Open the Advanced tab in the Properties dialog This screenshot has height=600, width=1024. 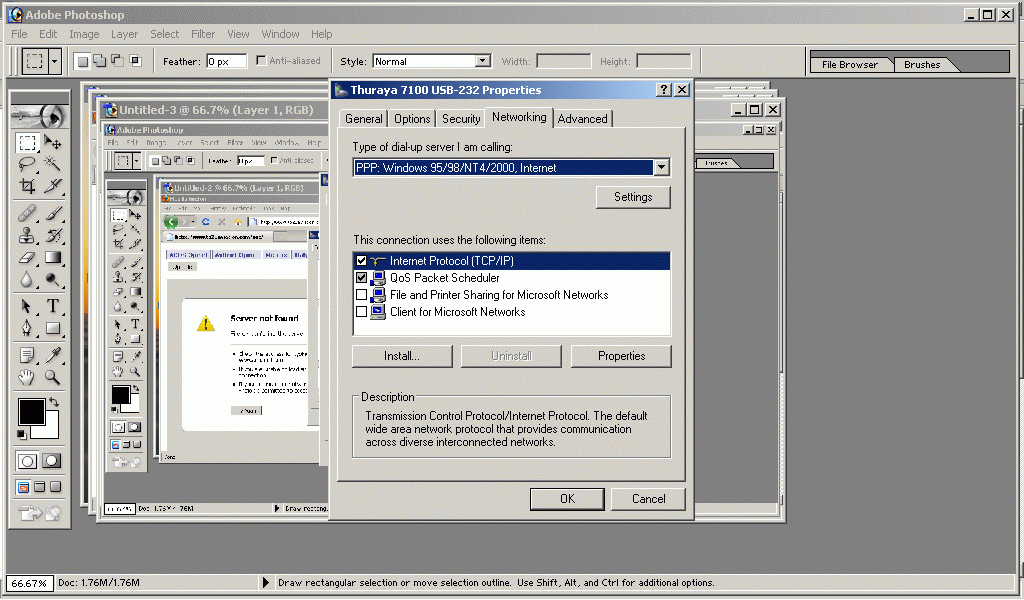pos(583,119)
